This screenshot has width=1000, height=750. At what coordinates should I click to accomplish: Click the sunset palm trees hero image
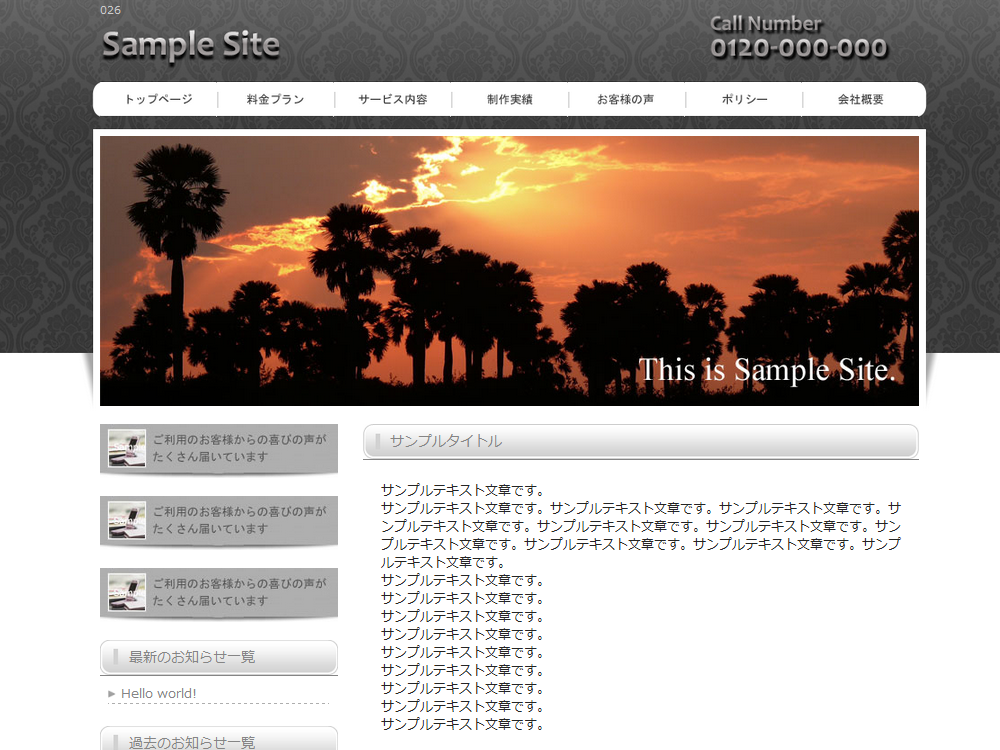(x=510, y=270)
